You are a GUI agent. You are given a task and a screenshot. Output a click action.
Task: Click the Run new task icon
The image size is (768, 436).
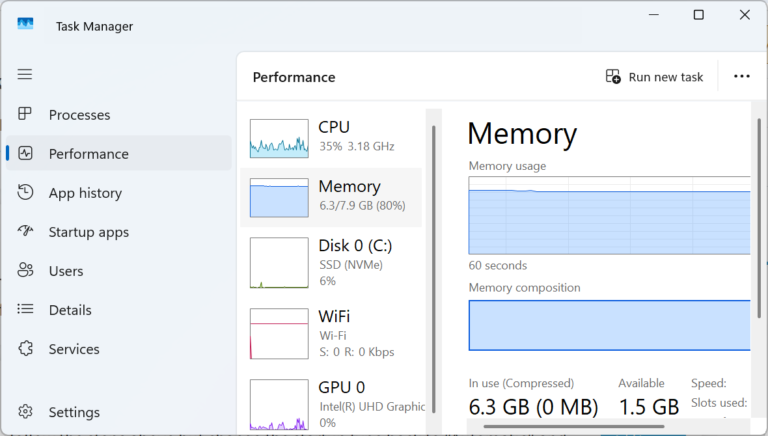pos(613,76)
